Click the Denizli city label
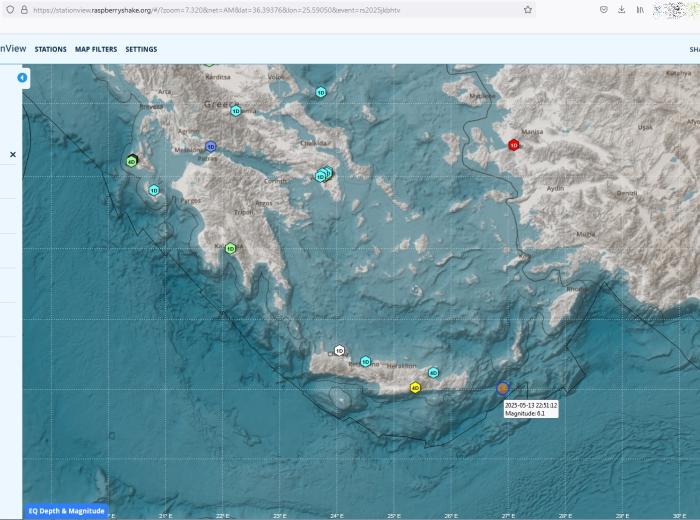This screenshot has height=520, width=700. tap(627, 193)
